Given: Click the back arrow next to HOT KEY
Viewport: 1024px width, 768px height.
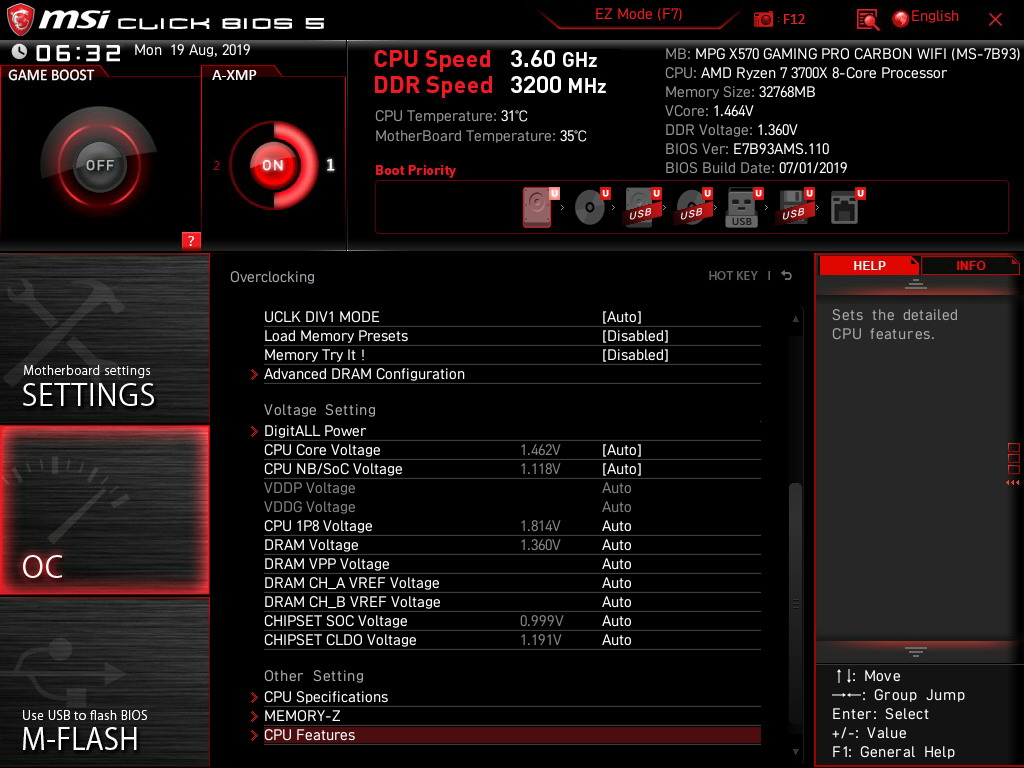Looking at the screenshot, I should (787, 276).
